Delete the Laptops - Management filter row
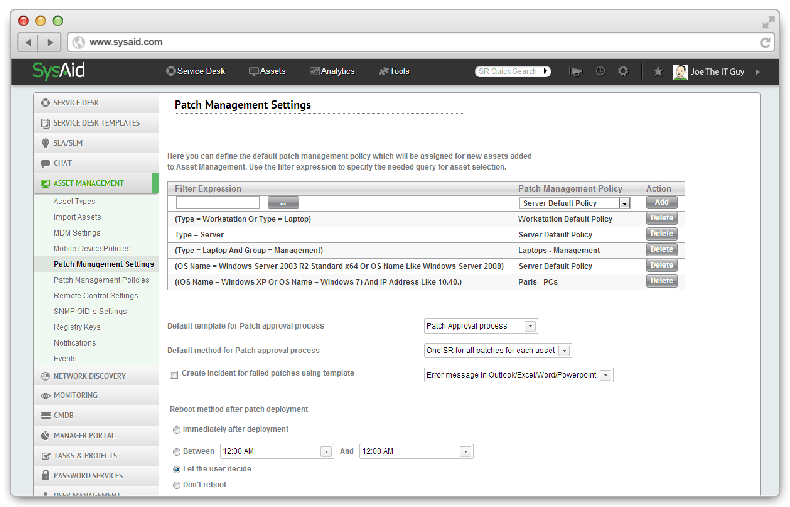The height and width of the screenshot is (507, 790). (x=662, y=249)
